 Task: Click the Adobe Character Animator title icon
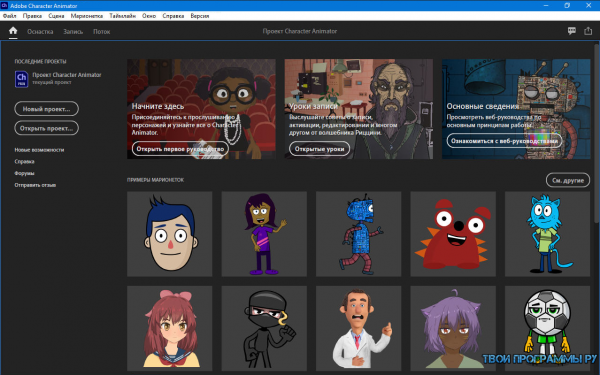tap(4, 5)
